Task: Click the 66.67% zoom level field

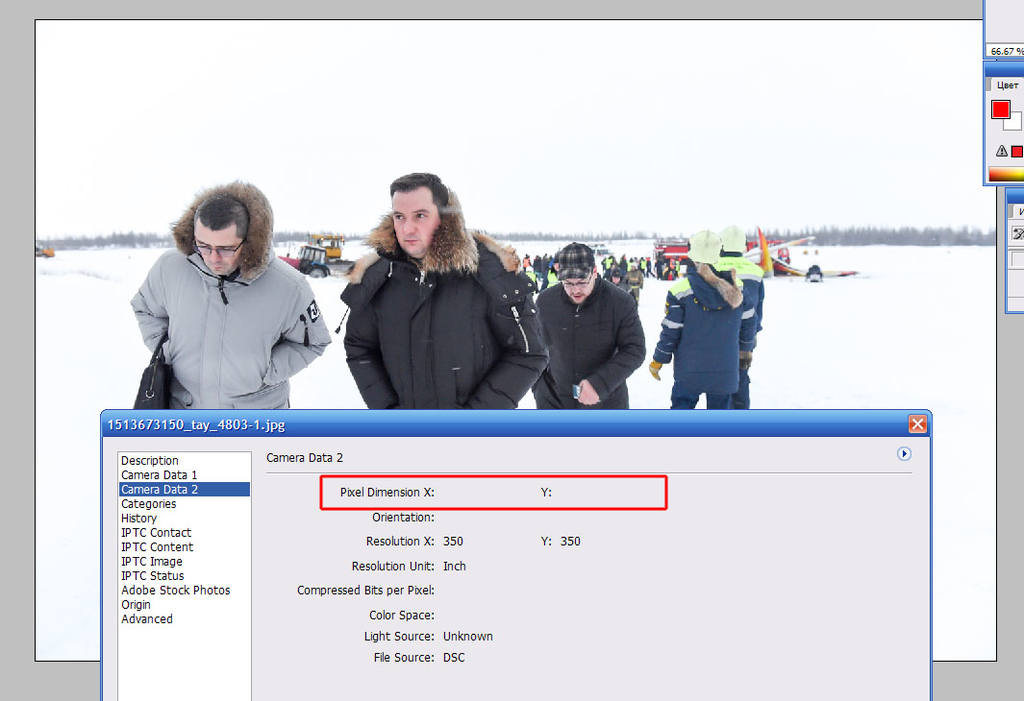Action: tap(1005, 51)
